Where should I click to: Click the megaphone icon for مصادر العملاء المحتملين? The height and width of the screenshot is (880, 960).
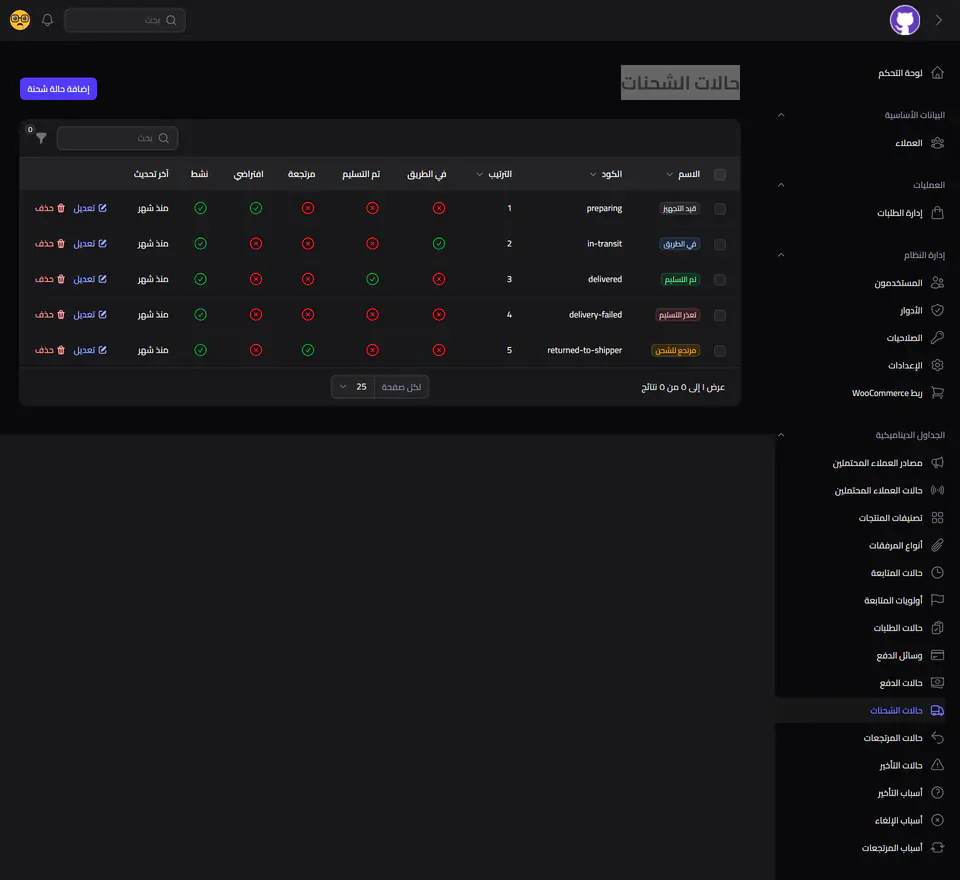[937, 462]
